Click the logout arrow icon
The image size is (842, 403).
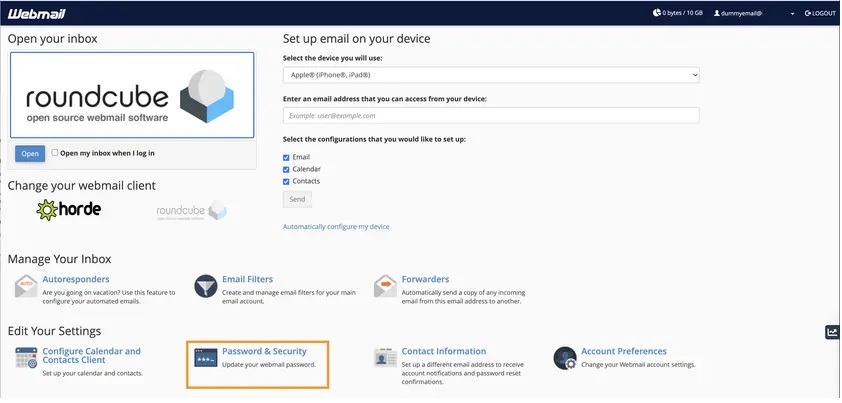(x=808, y=13)
